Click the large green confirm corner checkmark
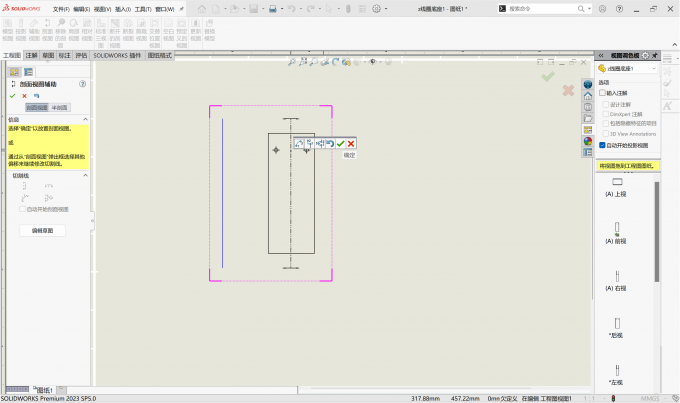The image size is (680, 403). point(548,77)
